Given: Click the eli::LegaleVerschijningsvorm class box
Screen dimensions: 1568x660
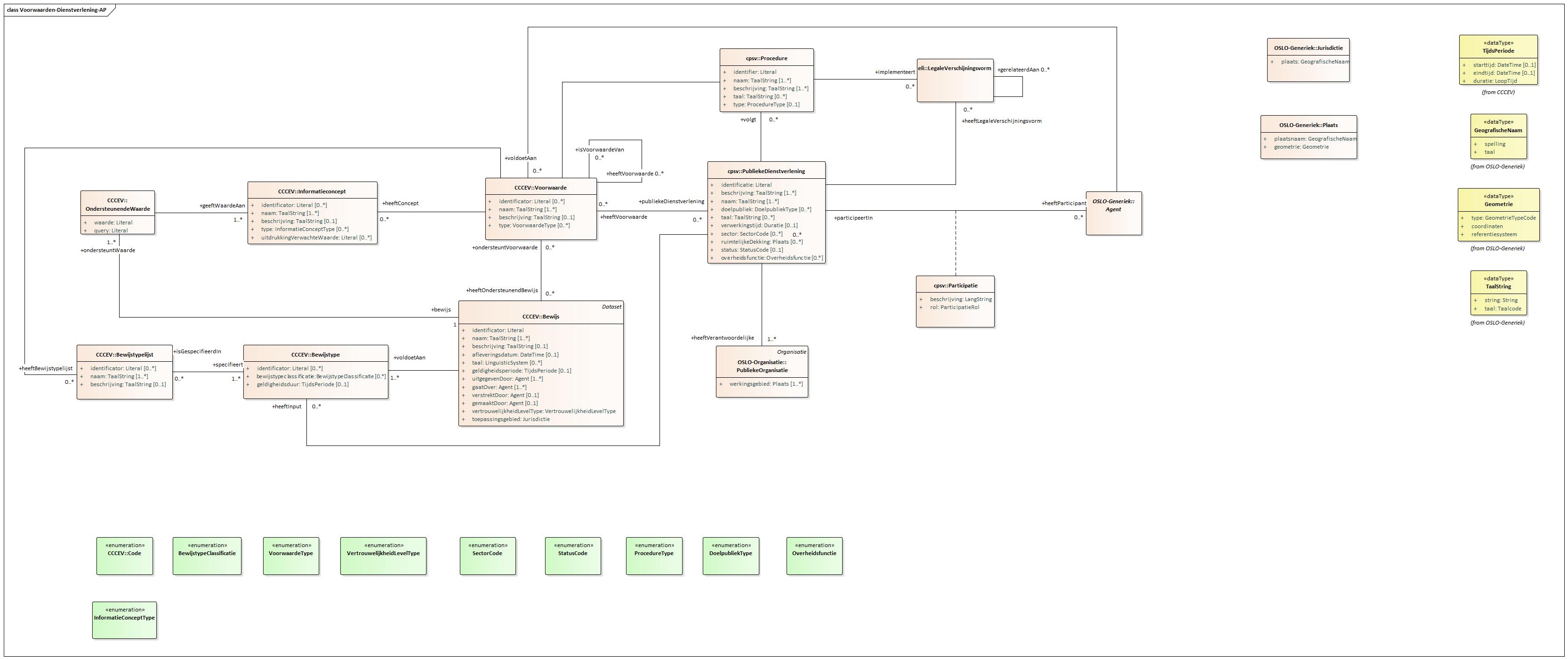Looking at the screenshot, I should point(955,80).
